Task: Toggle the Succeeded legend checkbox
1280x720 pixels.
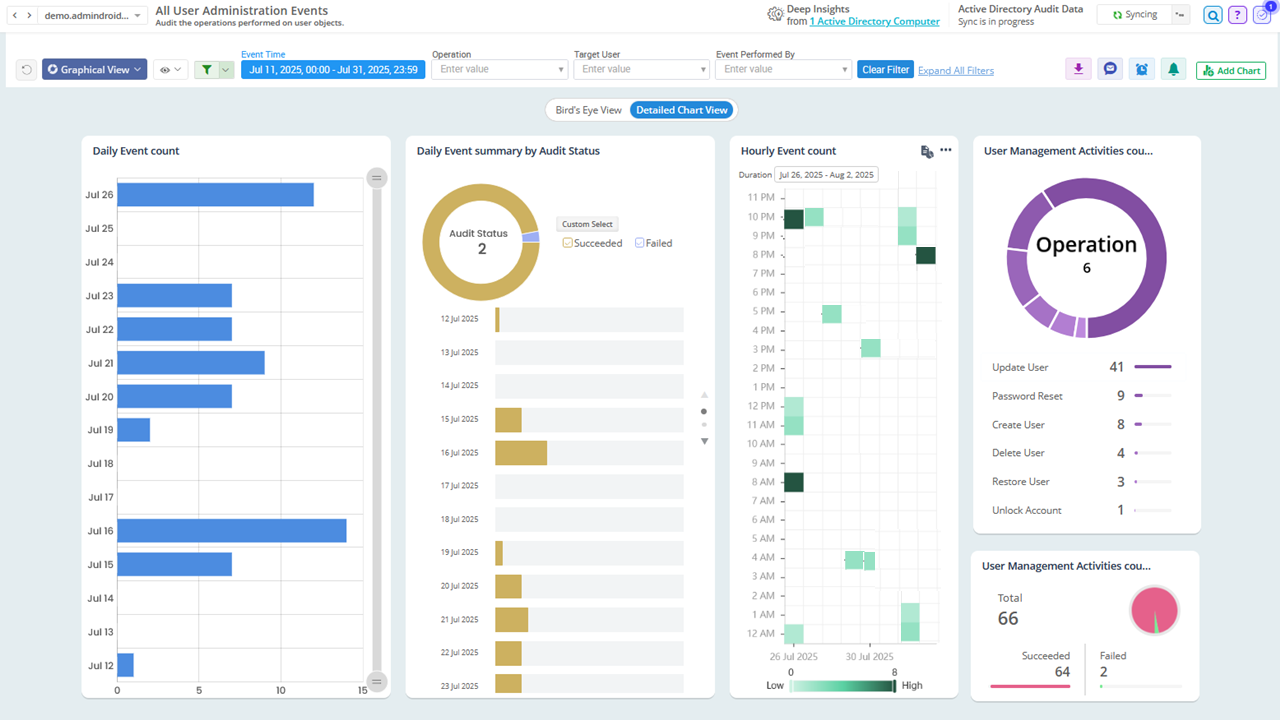Action: (567, 242)
